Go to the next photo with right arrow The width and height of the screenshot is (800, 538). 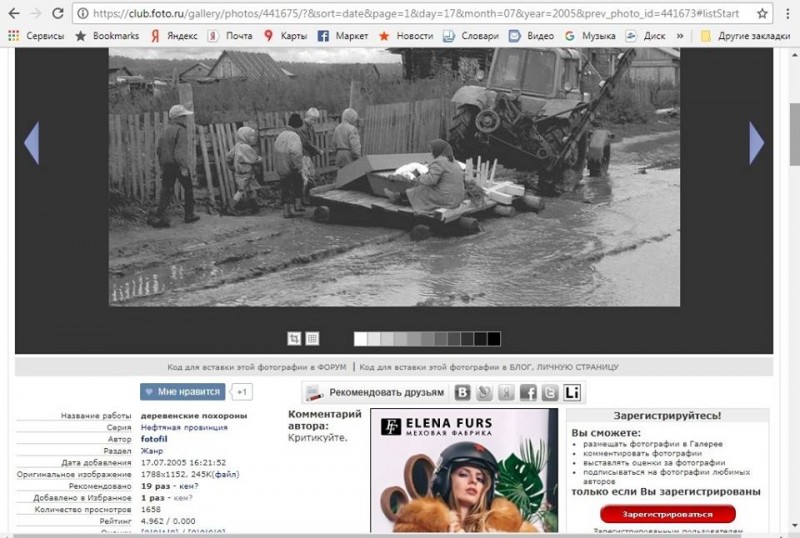tap(756, 143)
